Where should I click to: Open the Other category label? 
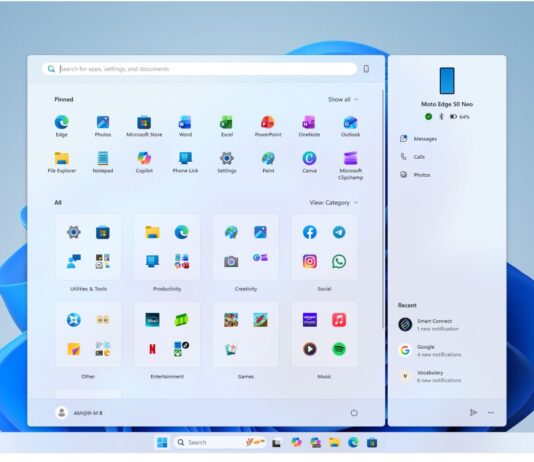[x=88, y=376]
